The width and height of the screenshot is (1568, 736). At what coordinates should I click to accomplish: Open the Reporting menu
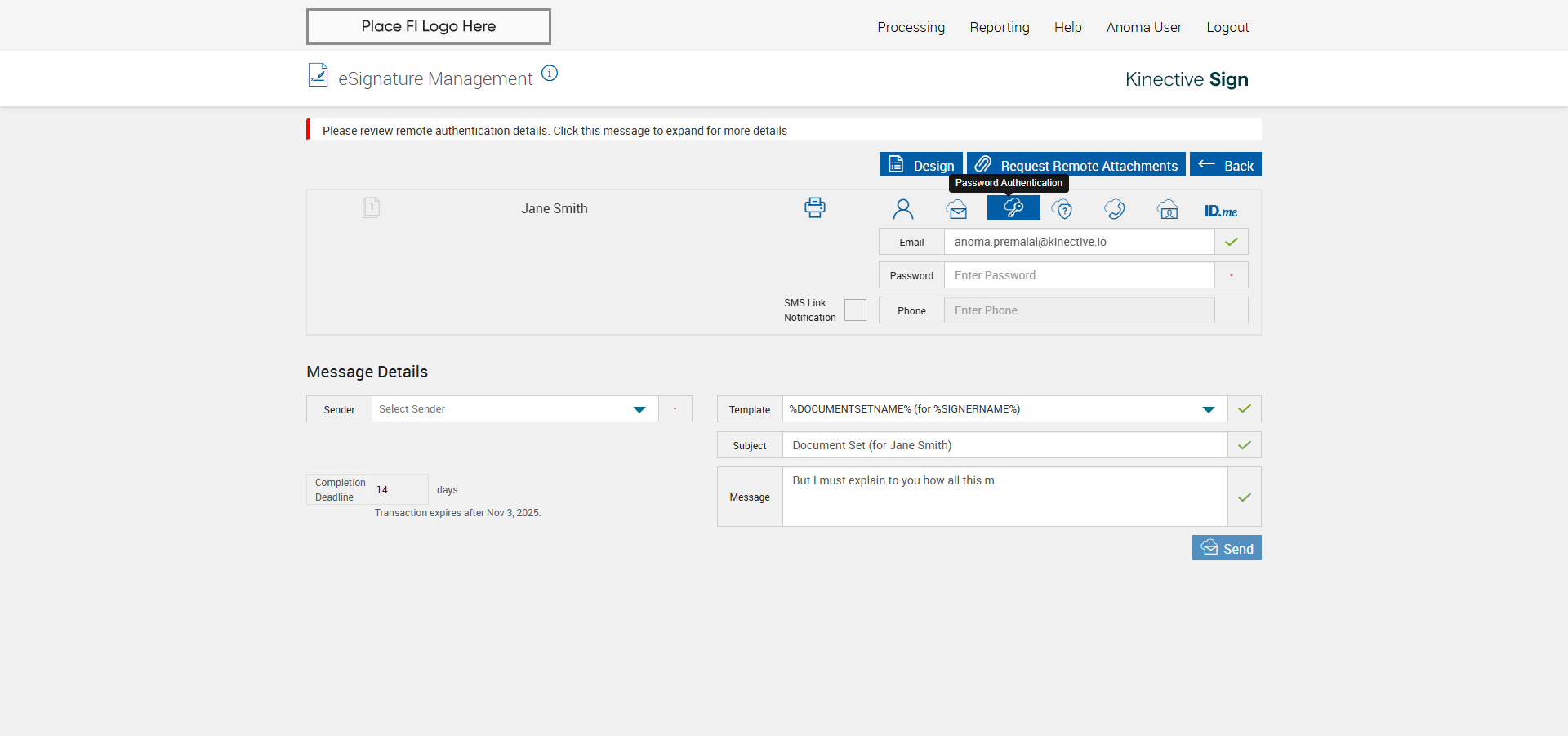point(999,27)
